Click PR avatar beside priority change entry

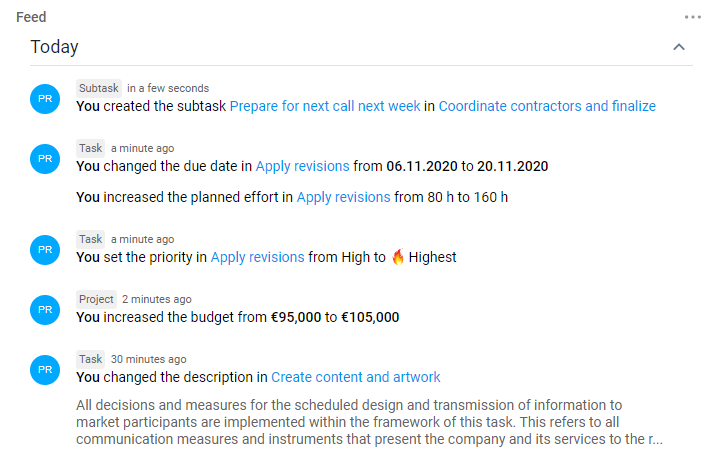coord(45,250)
